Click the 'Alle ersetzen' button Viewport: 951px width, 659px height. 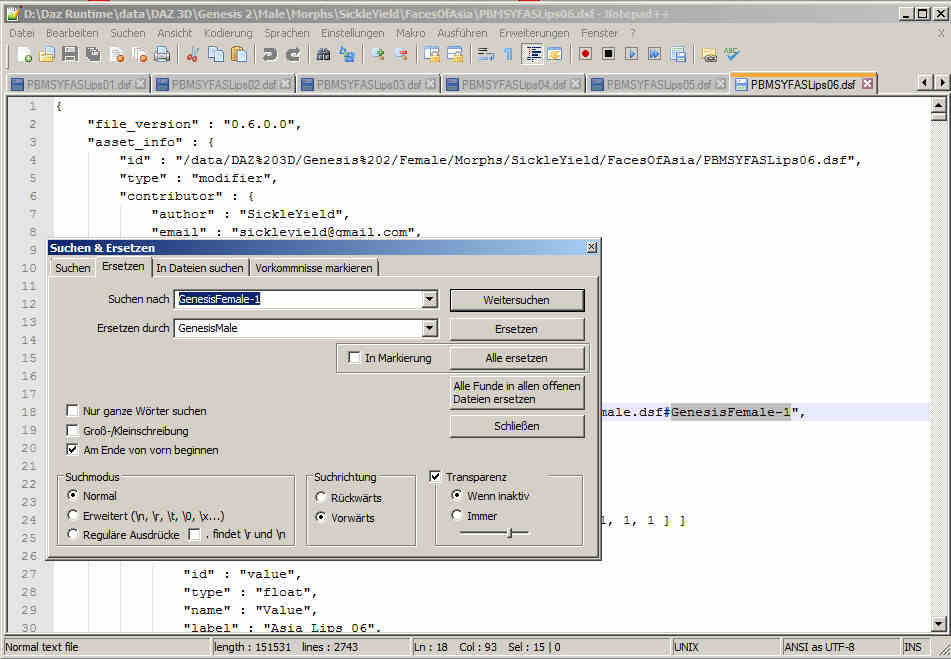coord(517,358)
